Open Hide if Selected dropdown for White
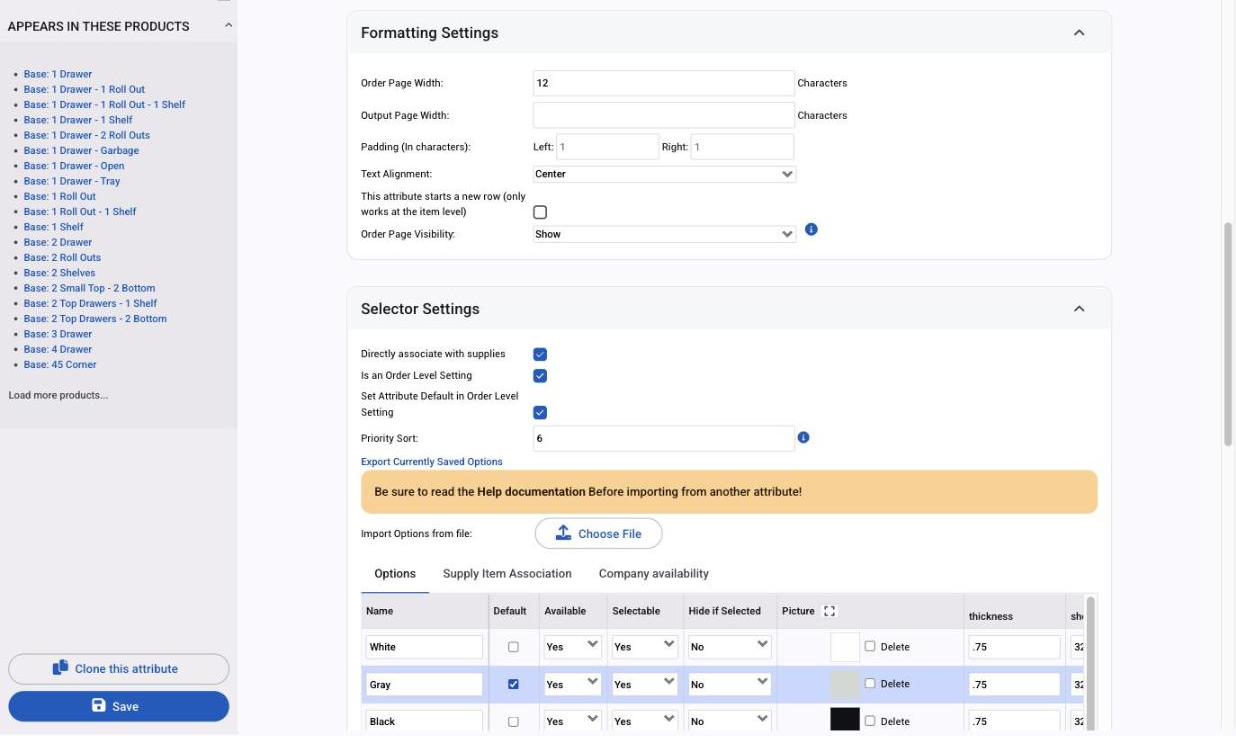This screenshot has width=1236, height=736. [729, 646]
